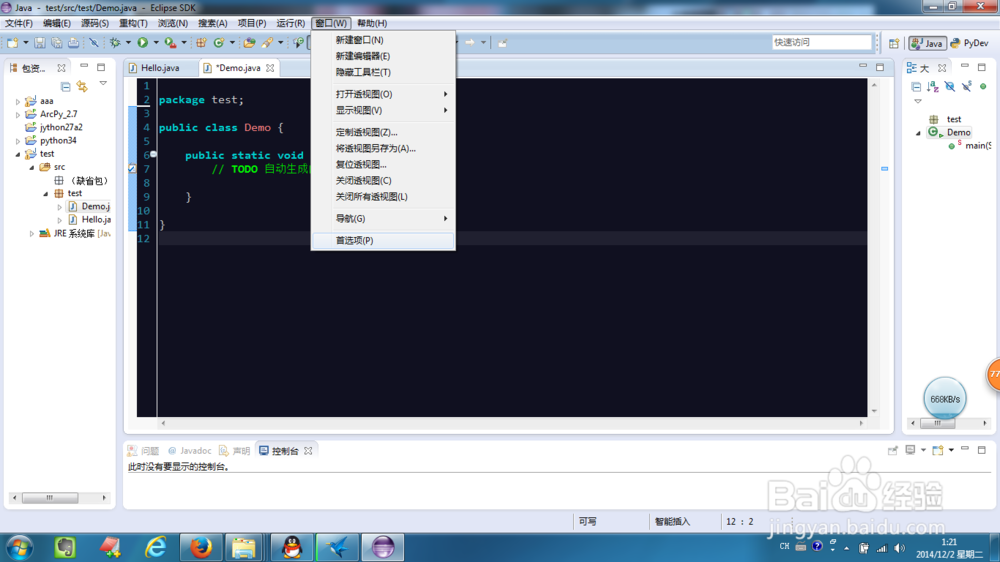Open Firefox from taskbar

pyautogui.click(x=201, y=547)
